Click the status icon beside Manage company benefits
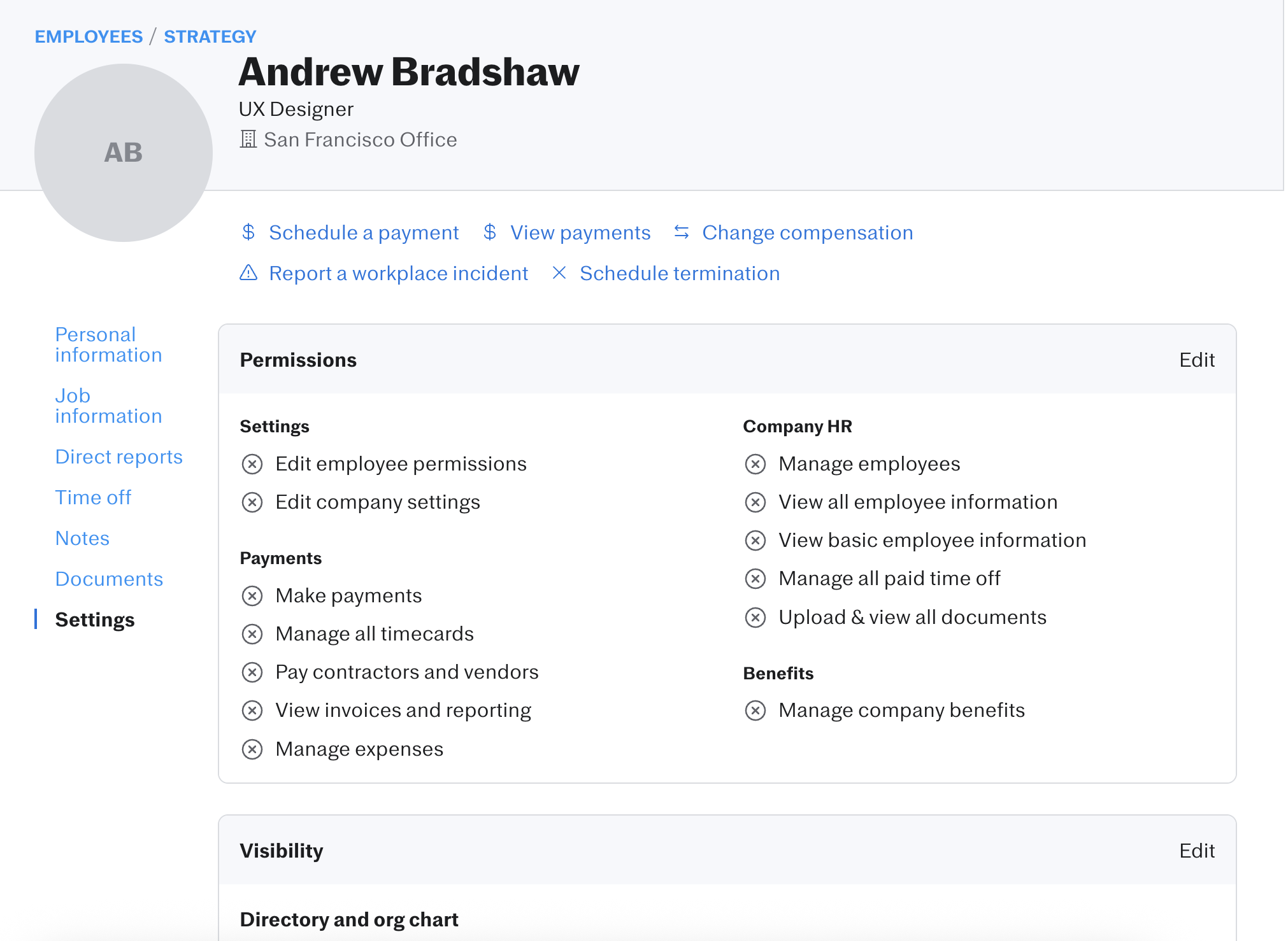The image size is (1288, 941). click(x=755, y=711)
